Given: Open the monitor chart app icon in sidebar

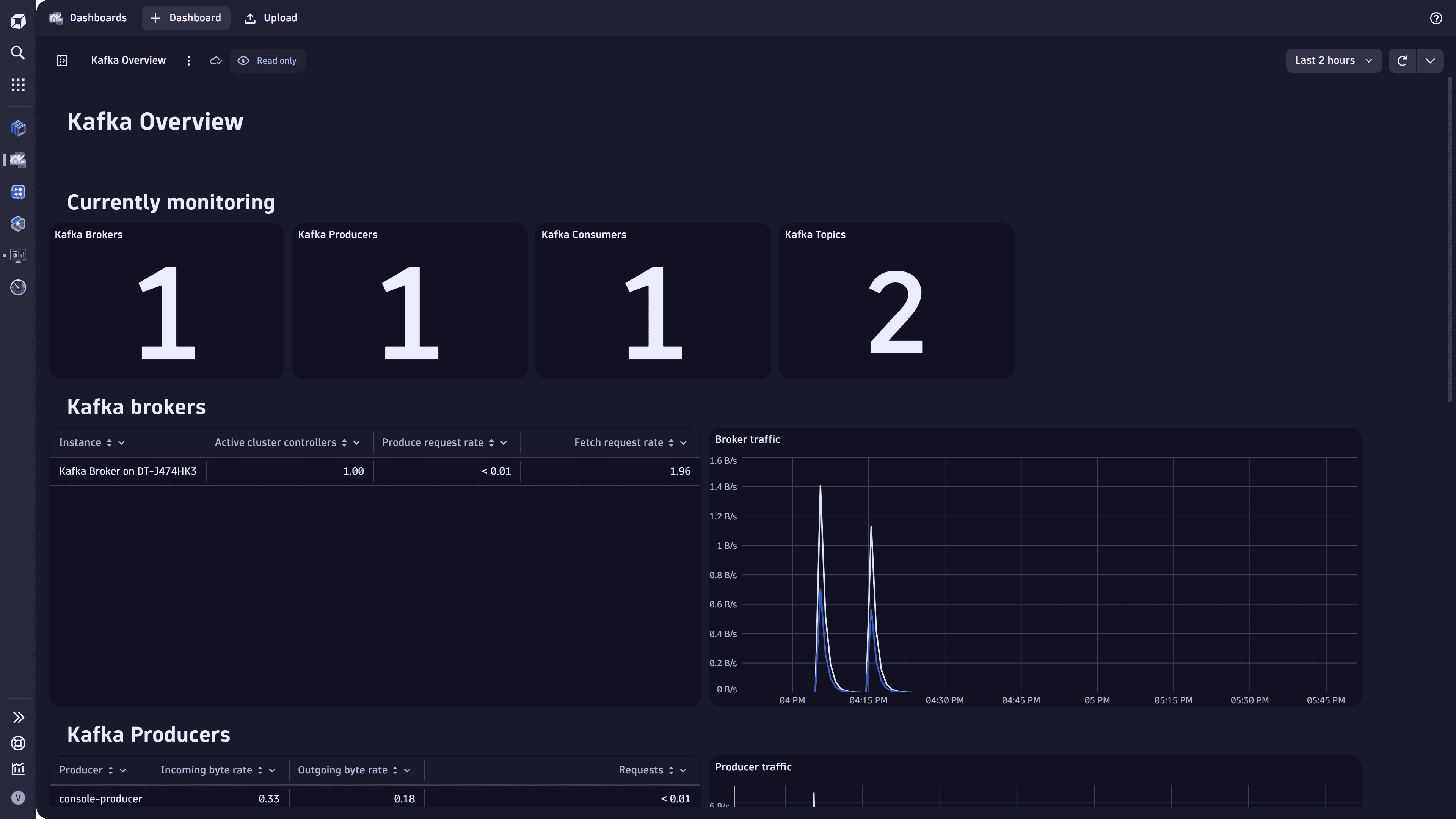Looking at the screenshot, I should [18, 256].
